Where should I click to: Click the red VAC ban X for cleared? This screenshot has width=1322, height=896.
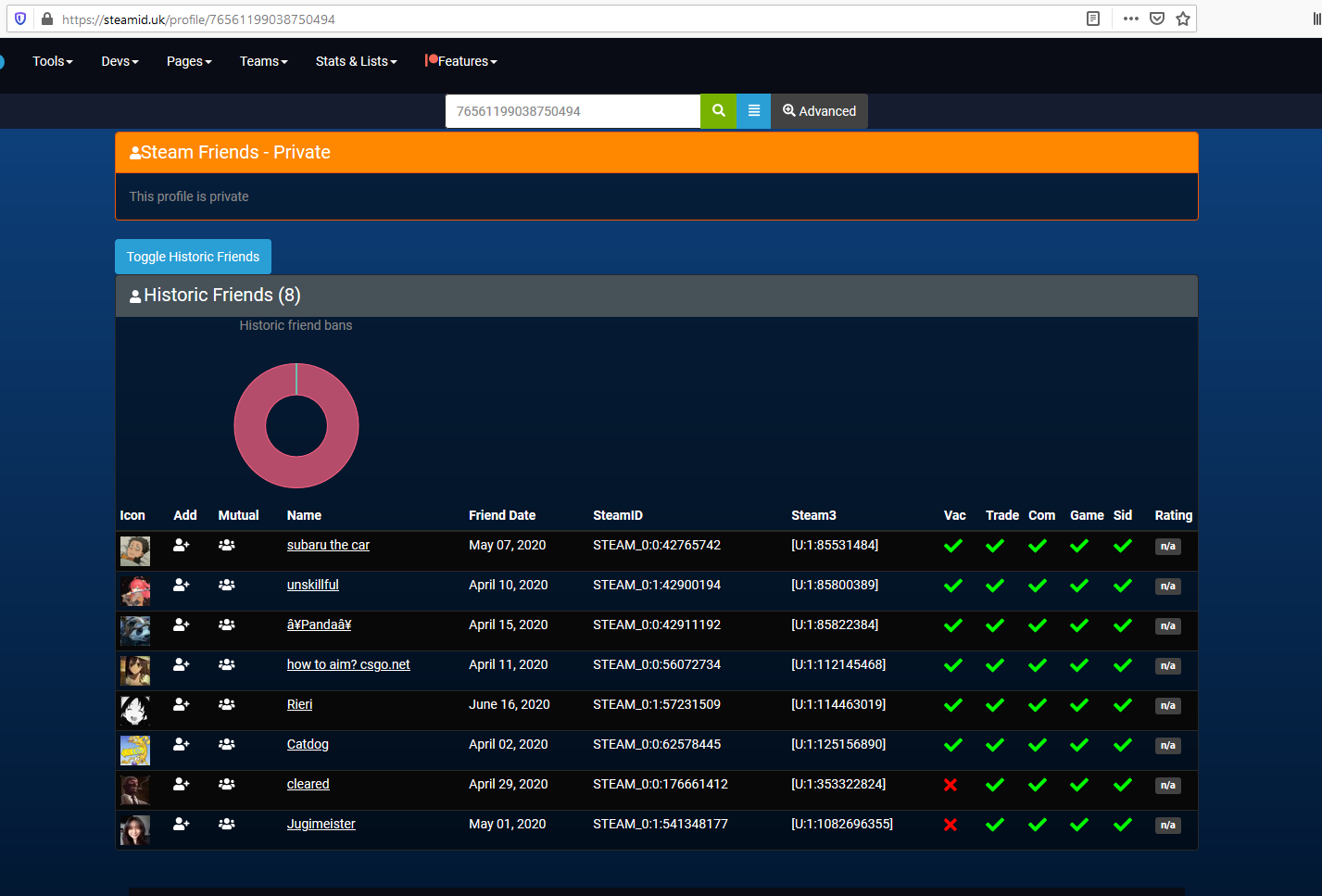pos(951,785)
